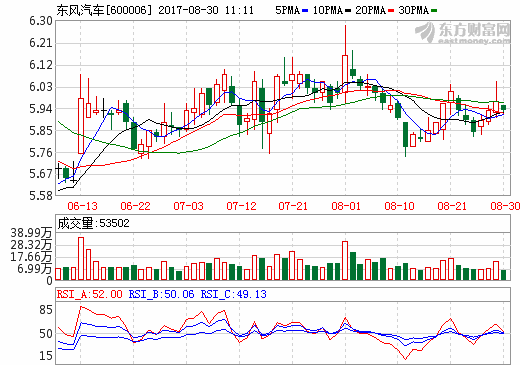Click the green 30PMA color swatch
Image resolution: width=520 pixels, height=365 pixels.
click(x=434, y=11)
